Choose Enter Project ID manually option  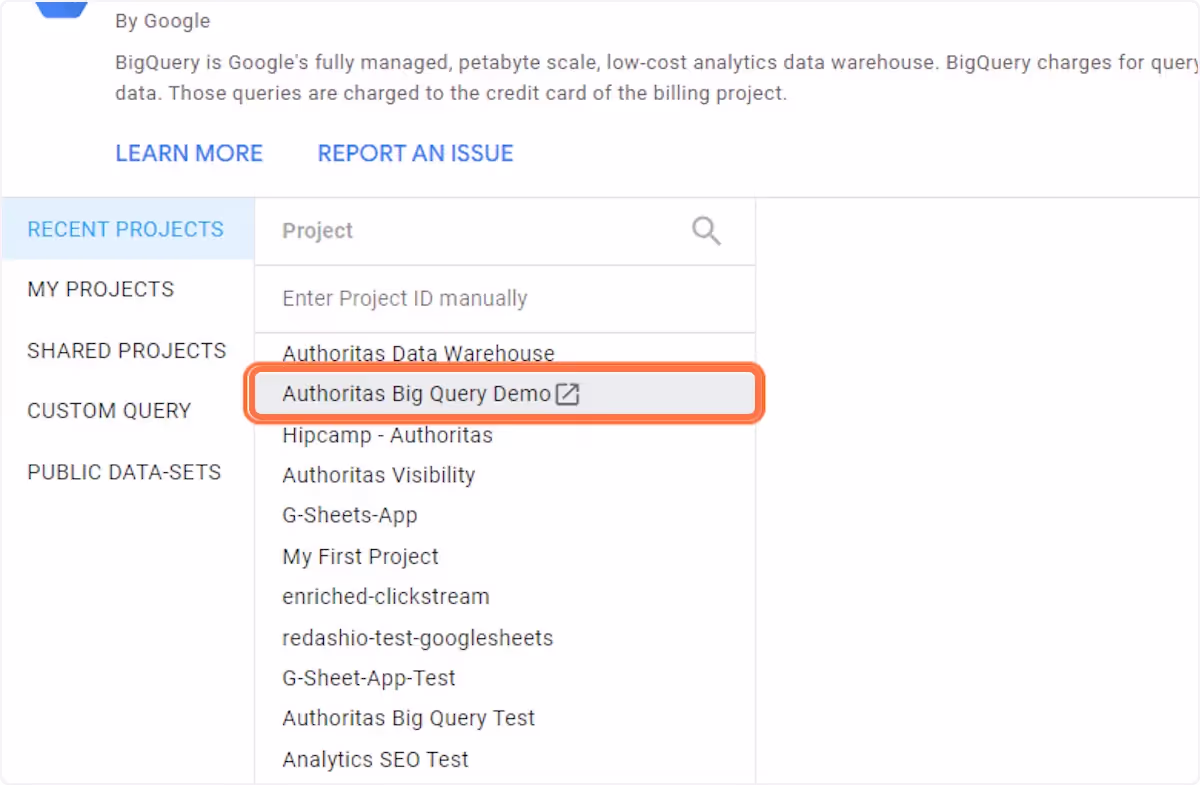click(505, 299)
